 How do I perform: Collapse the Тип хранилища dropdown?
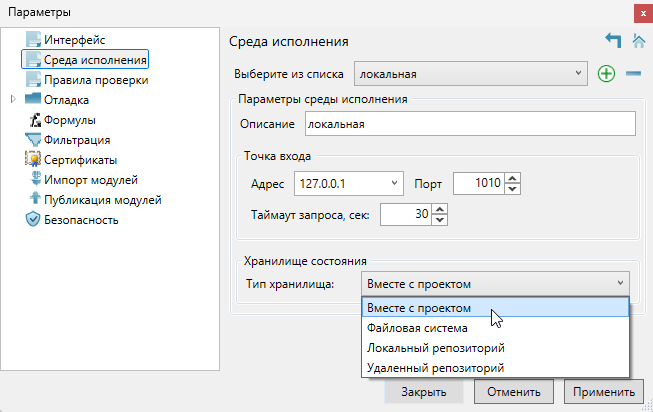pyautogui.click(x=621, y=284)
